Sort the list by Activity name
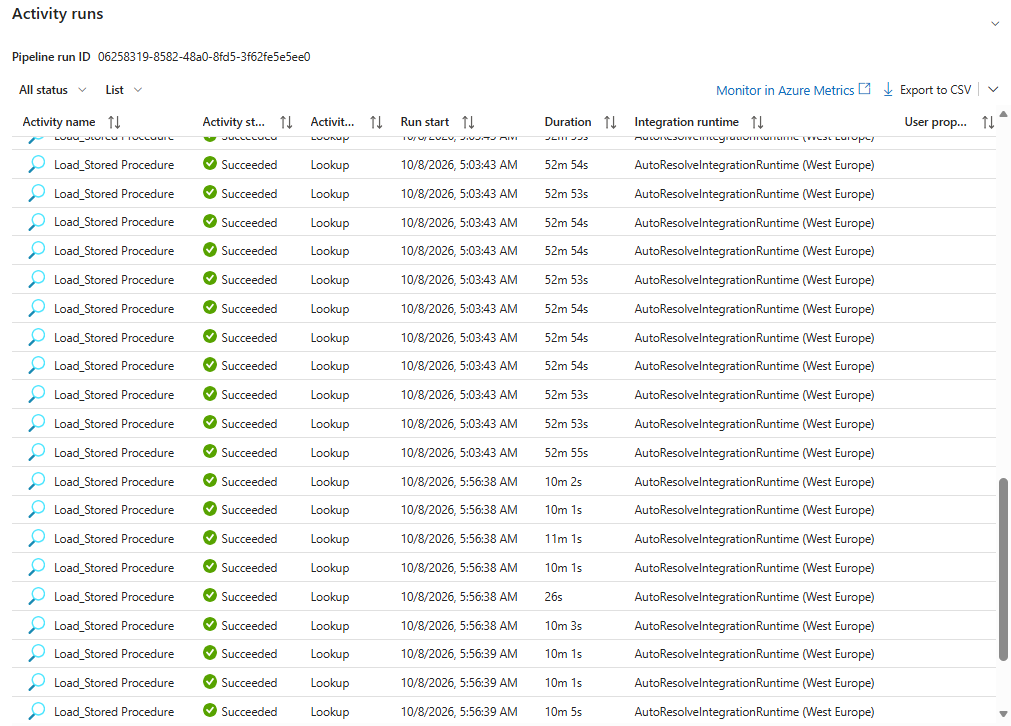Viewport: 1011px width, 726px height. tap(114, 122)
